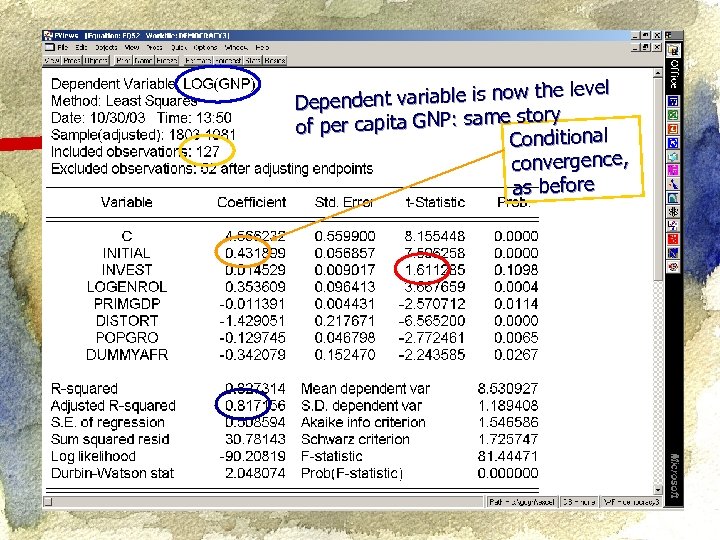
Task: Click the View button on equation toolbar
Action: click(x=52, y=60)
